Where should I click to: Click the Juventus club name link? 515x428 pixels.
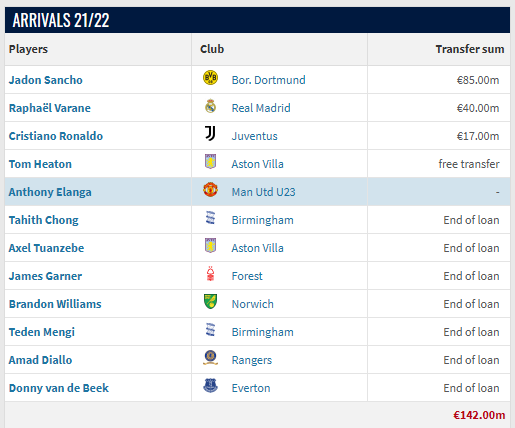point(254,136)
